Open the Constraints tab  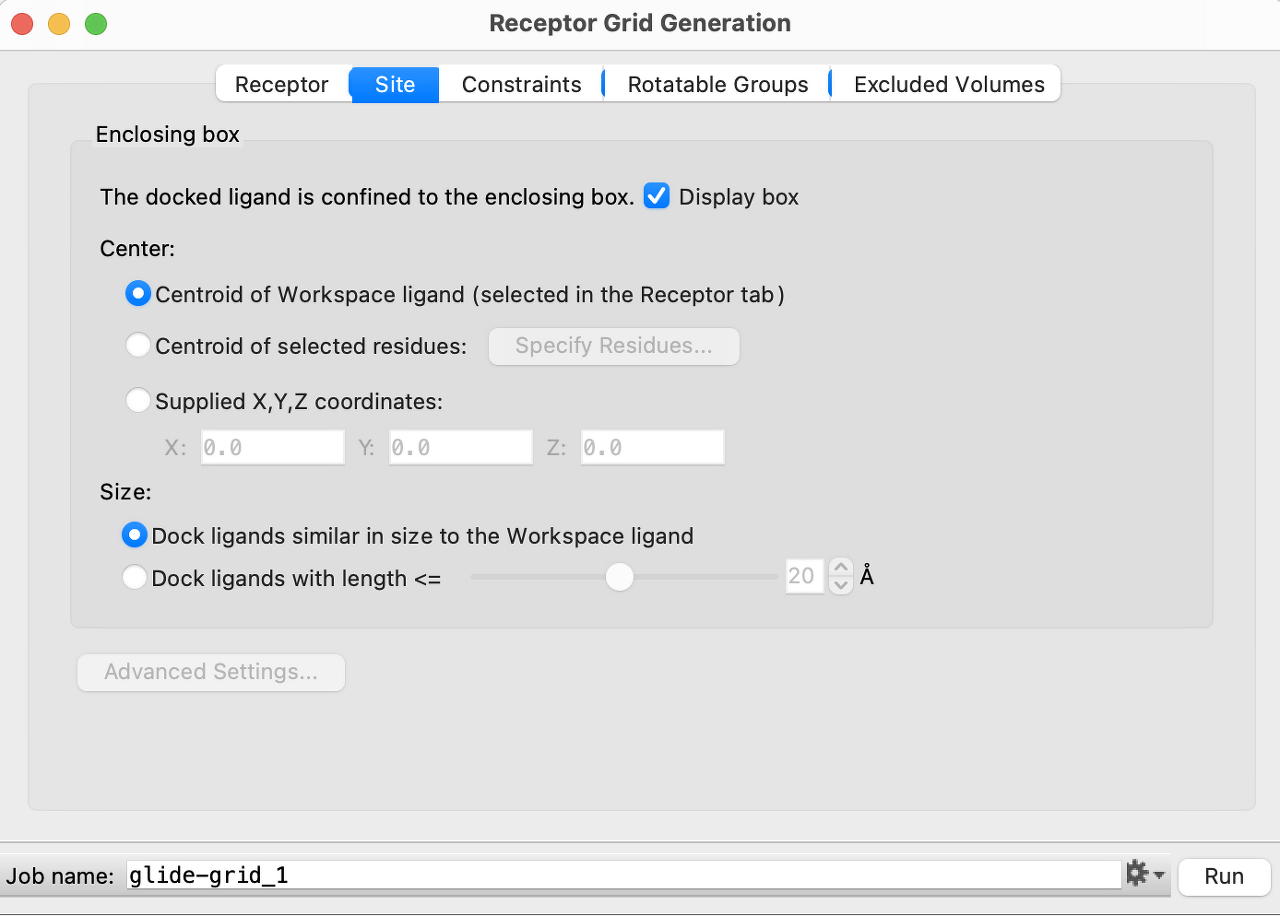click(x=520, y=84)
